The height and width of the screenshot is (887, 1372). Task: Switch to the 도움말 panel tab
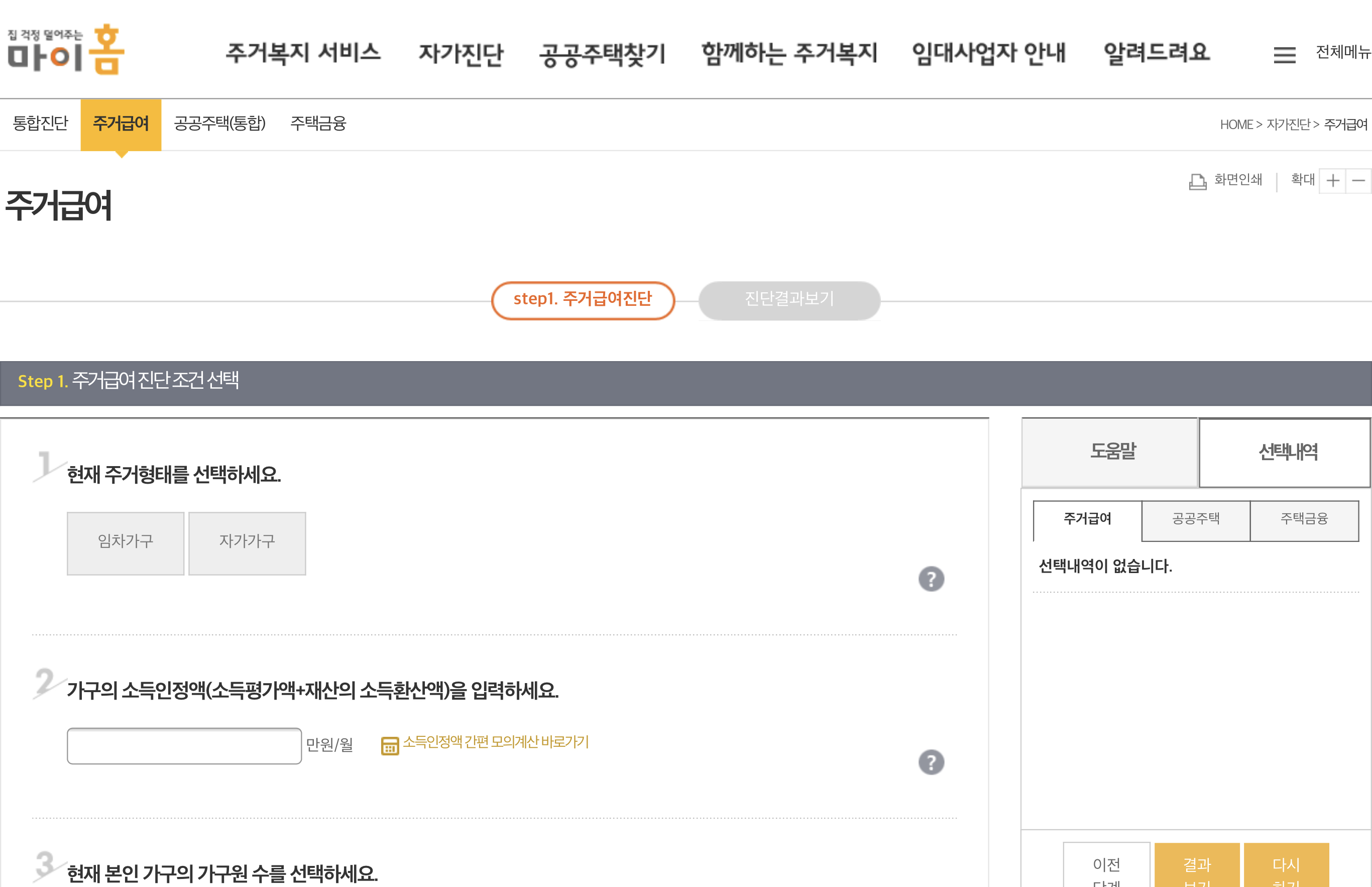pyautogui.click(x=1111, y=452)
